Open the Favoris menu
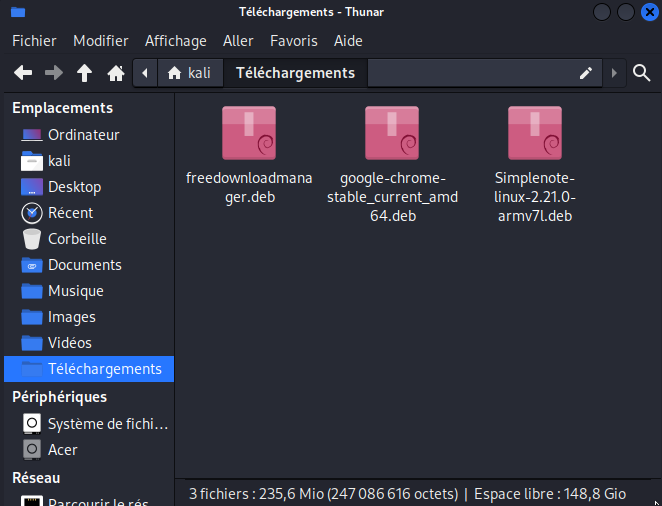662x506 pixels. [293, 41]
